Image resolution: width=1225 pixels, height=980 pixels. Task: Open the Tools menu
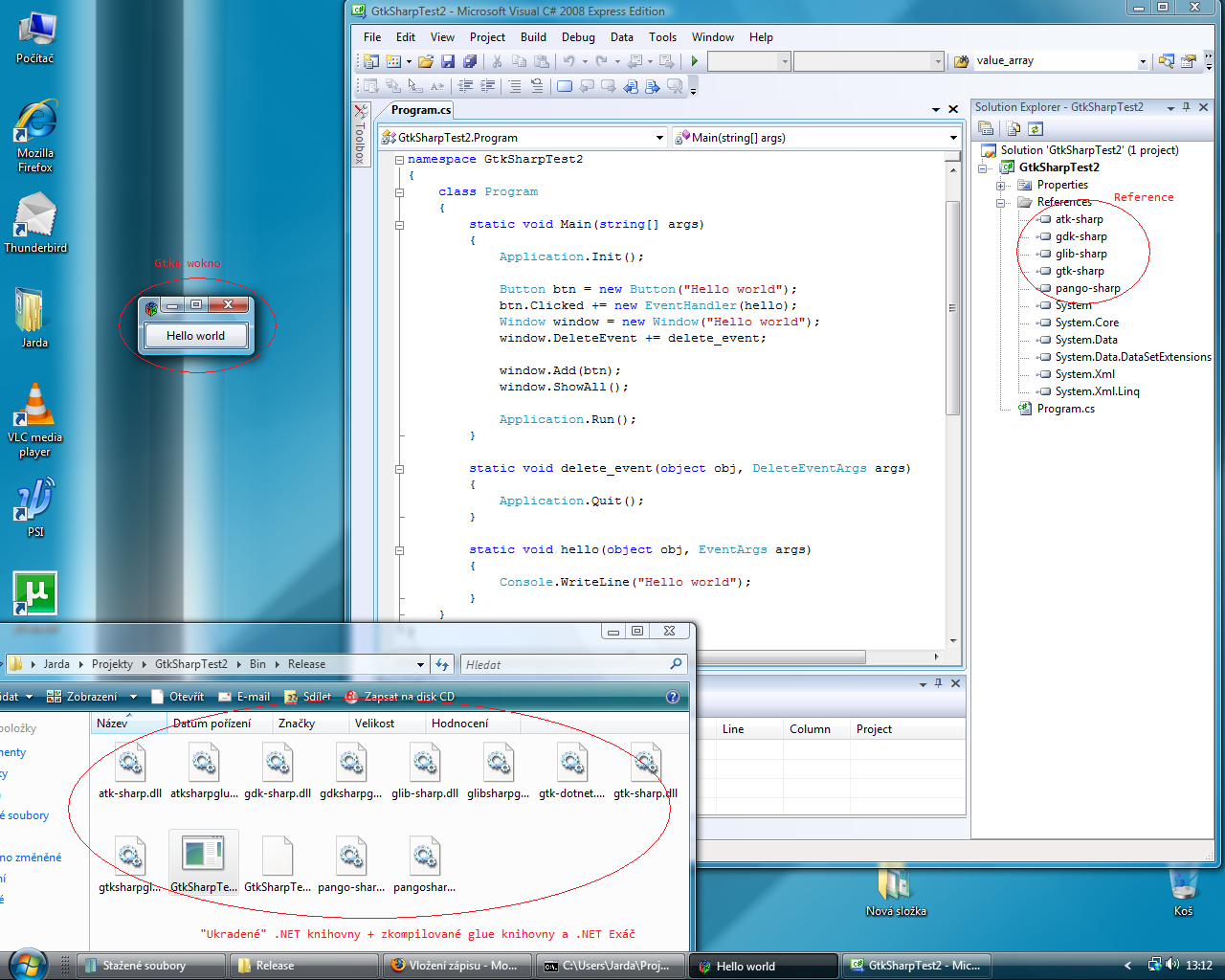662,37
